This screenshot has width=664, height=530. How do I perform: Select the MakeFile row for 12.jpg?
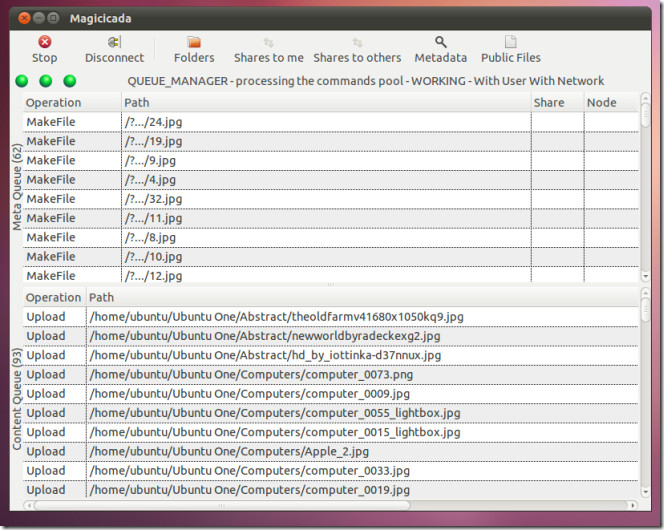[330, 275]
